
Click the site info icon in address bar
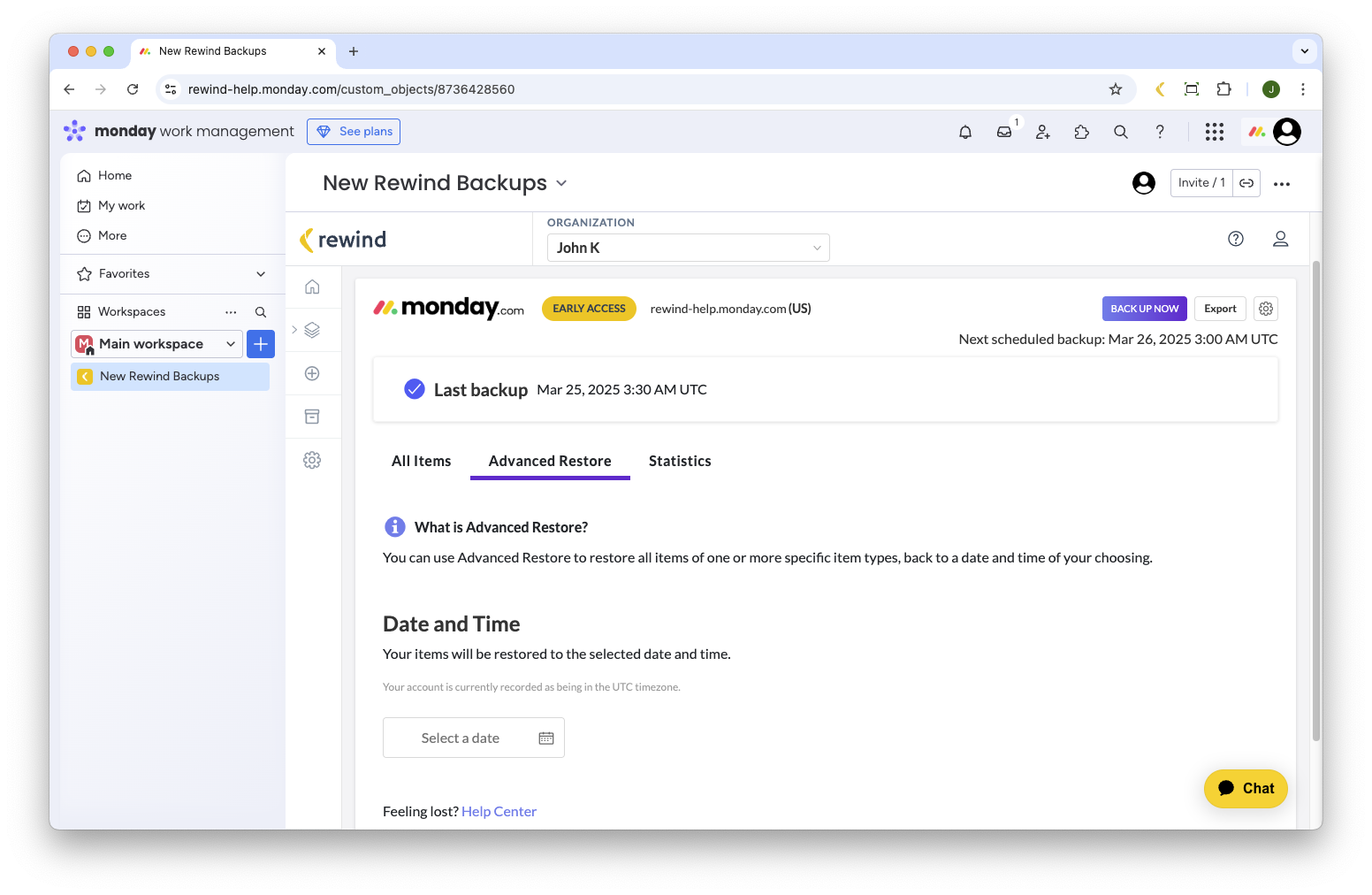point(171,89)
